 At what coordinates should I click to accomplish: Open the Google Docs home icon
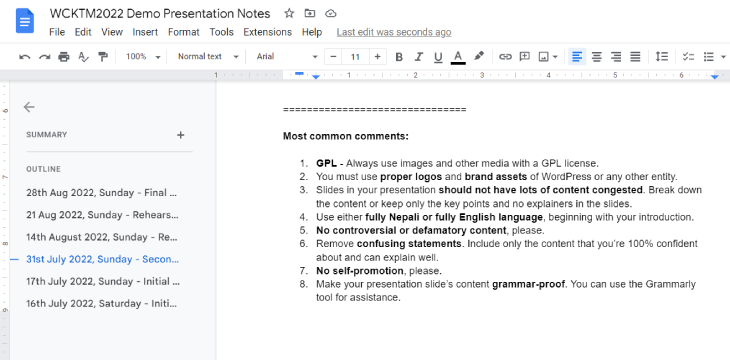point(25,21)
